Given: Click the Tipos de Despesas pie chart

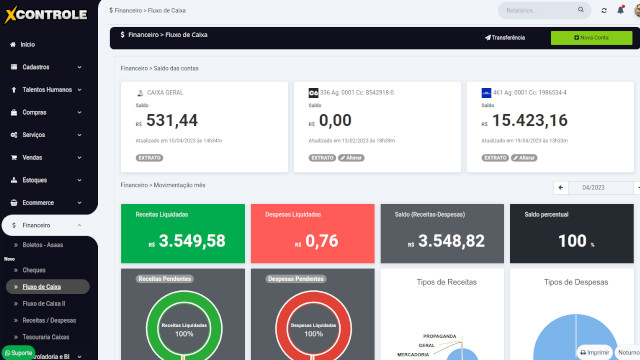Looking at the screenshot, I should tap(576, 337).
